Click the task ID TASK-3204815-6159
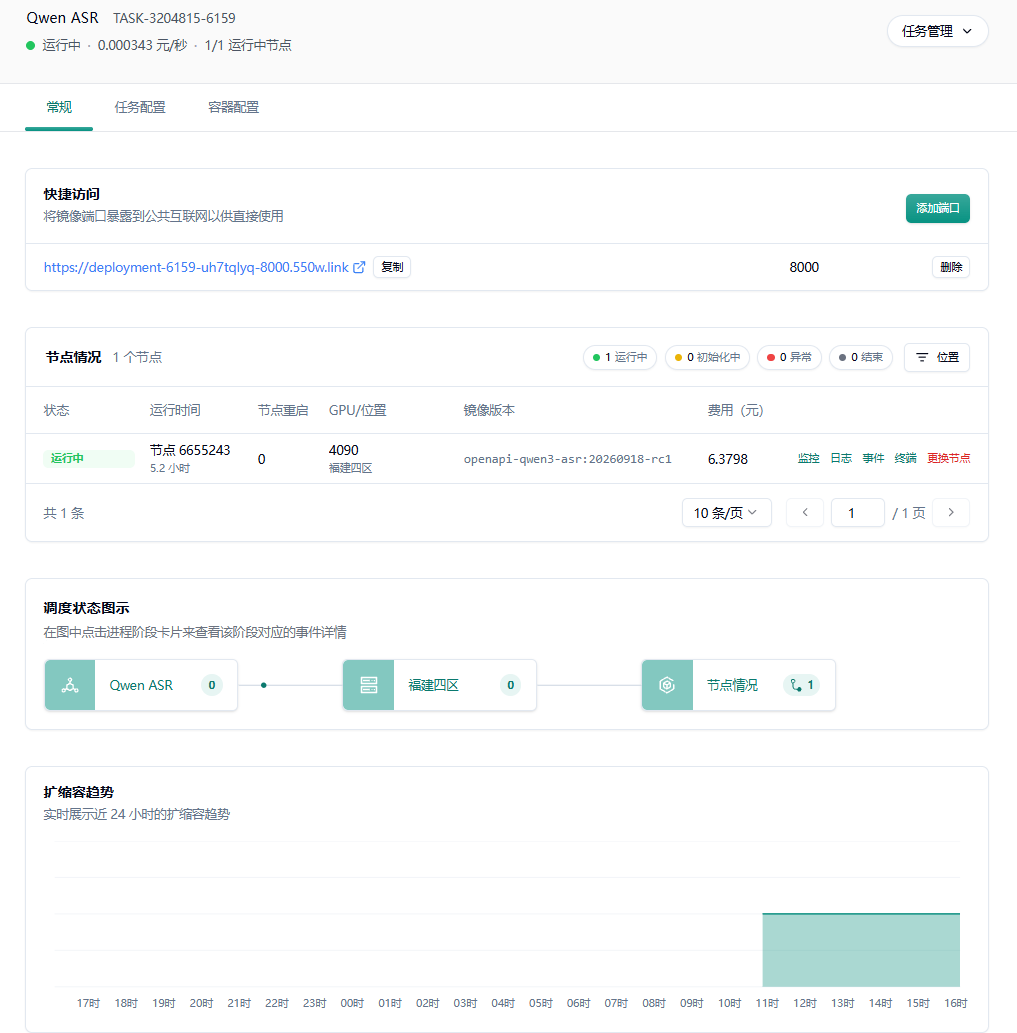The width and height of the screenshot is (1017, 1033). 174,18
